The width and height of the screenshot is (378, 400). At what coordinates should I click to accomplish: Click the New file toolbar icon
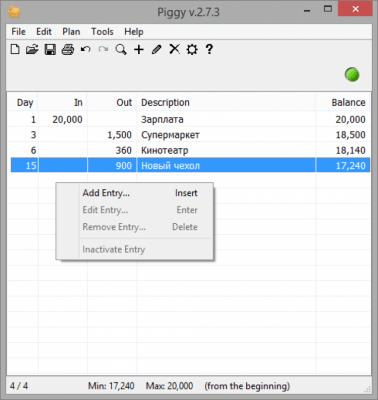pyautogui.click(x=15, y=50)
